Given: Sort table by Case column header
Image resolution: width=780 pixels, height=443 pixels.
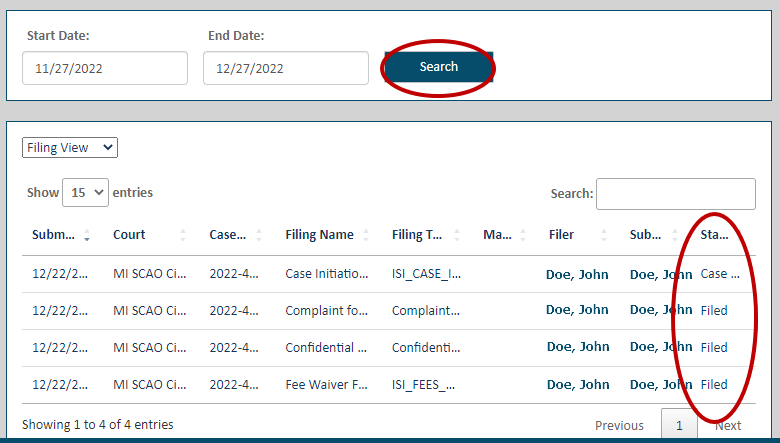Looking at the screenshot, I should coord(228,235).
